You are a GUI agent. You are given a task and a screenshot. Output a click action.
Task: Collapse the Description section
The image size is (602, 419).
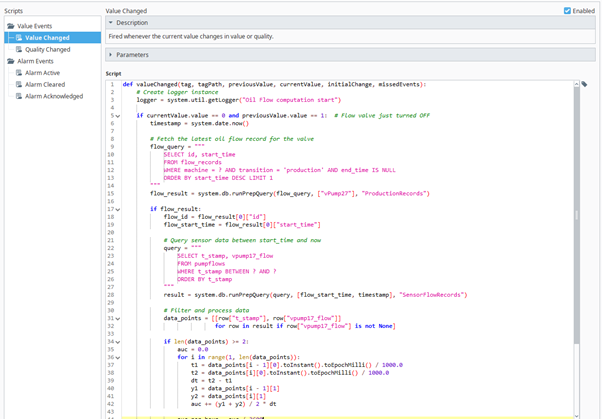(x=111, y=23)
